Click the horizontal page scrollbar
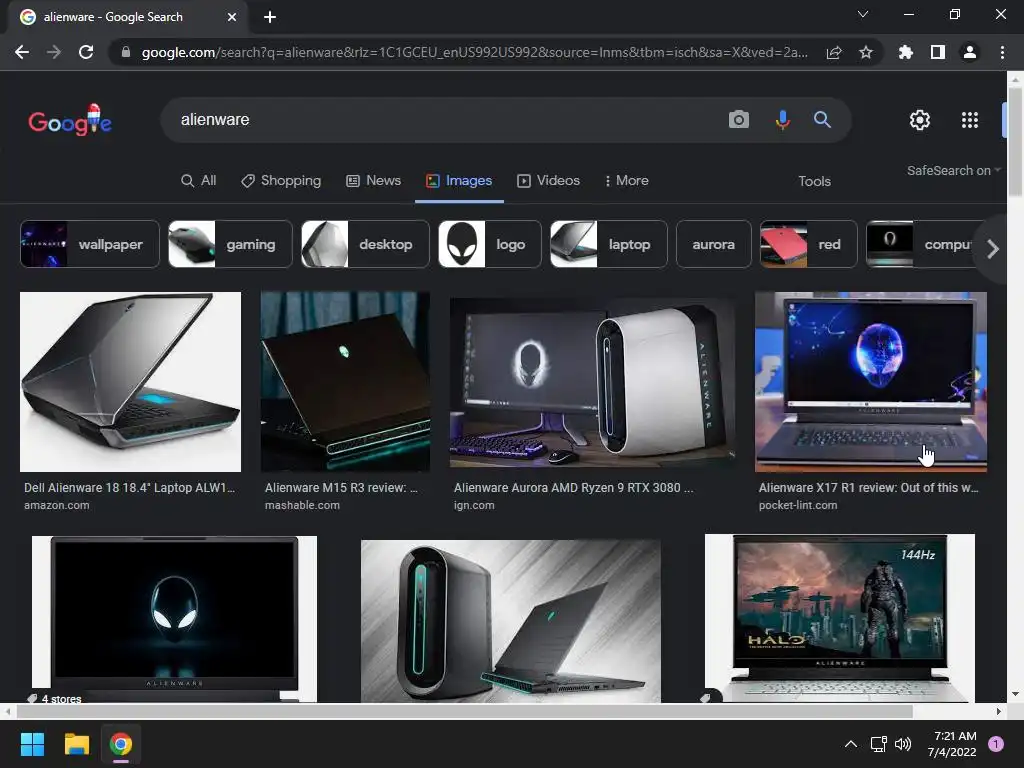1024x768 pixels. 464,711
